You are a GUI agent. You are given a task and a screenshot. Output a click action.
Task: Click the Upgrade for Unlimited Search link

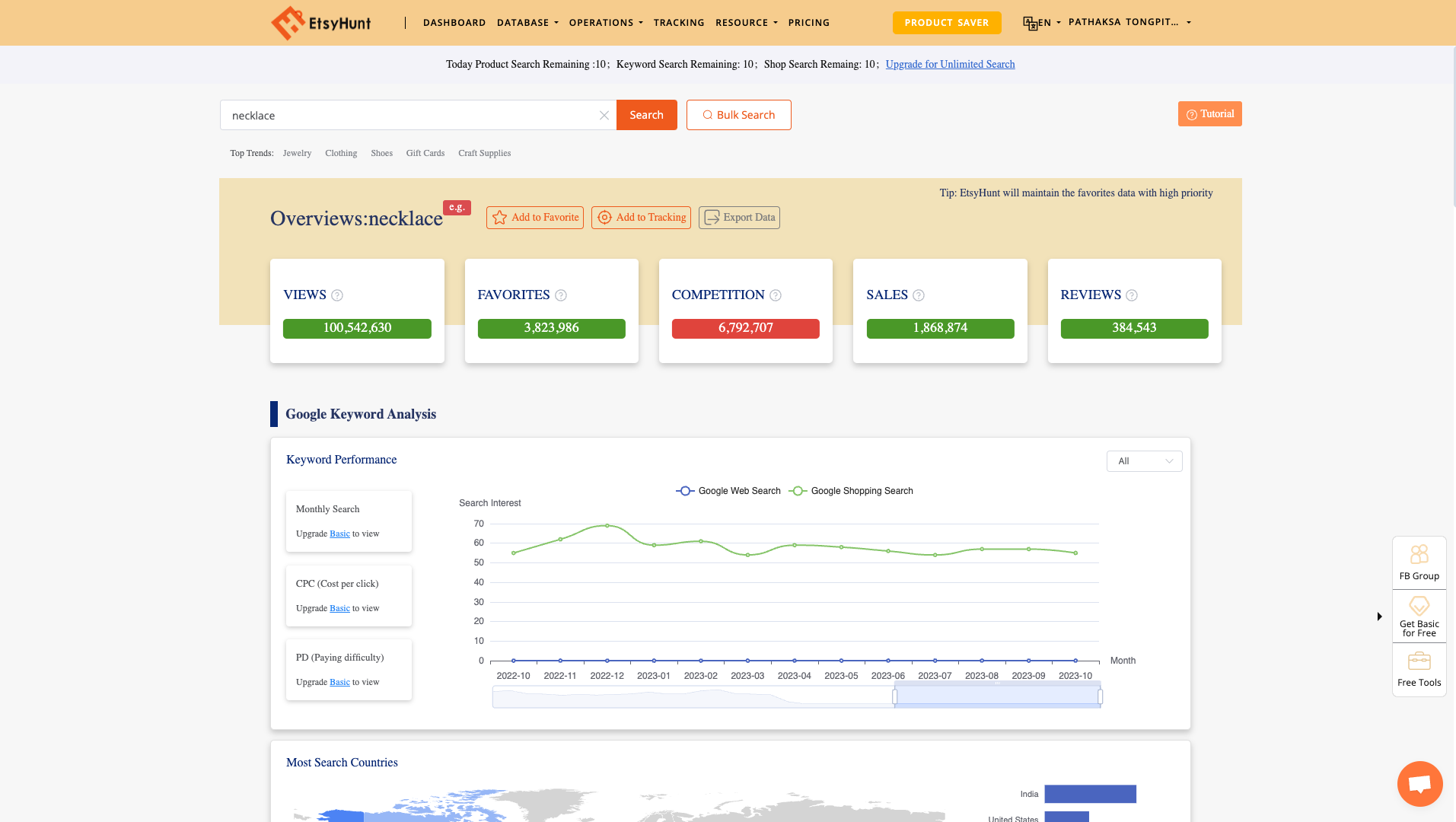coord(950,64)
